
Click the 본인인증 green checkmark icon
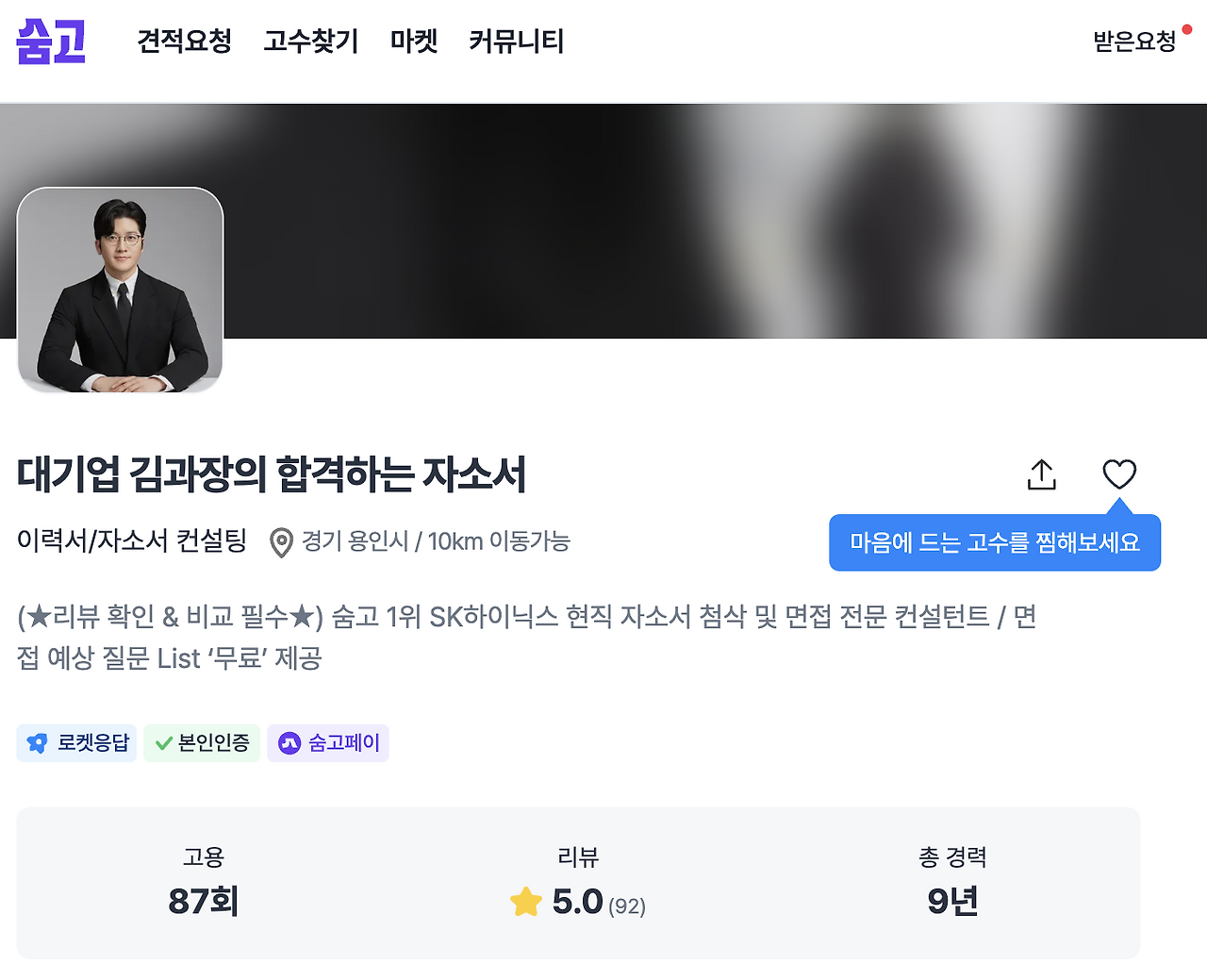[160, 743]
